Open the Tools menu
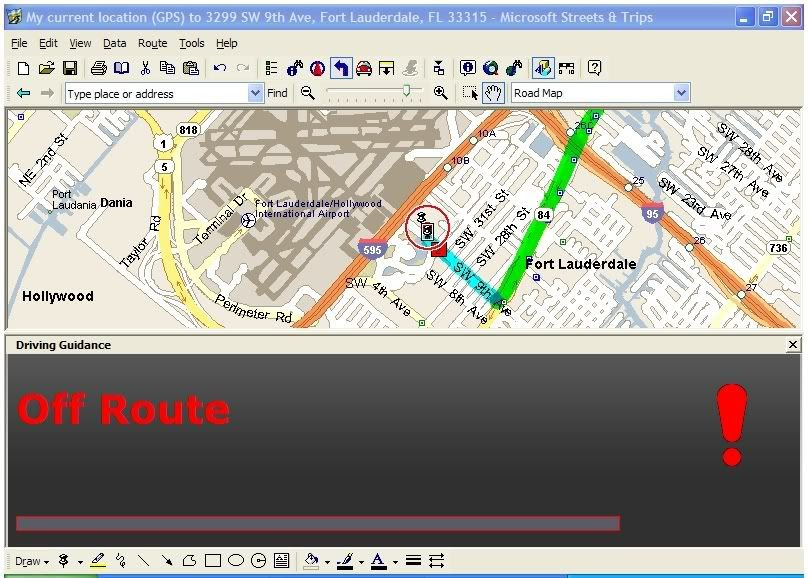 click(x=192, y=43)
